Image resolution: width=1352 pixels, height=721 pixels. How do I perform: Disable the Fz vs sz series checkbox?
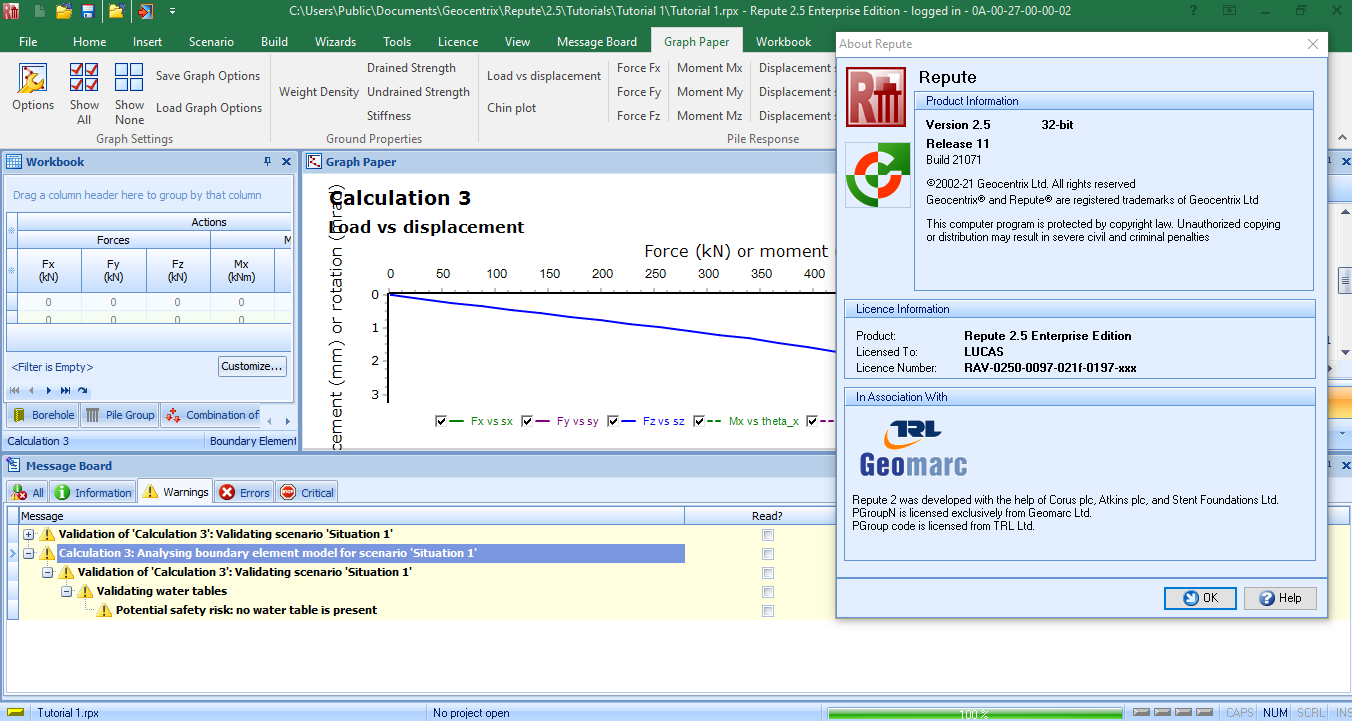point(612,420)
